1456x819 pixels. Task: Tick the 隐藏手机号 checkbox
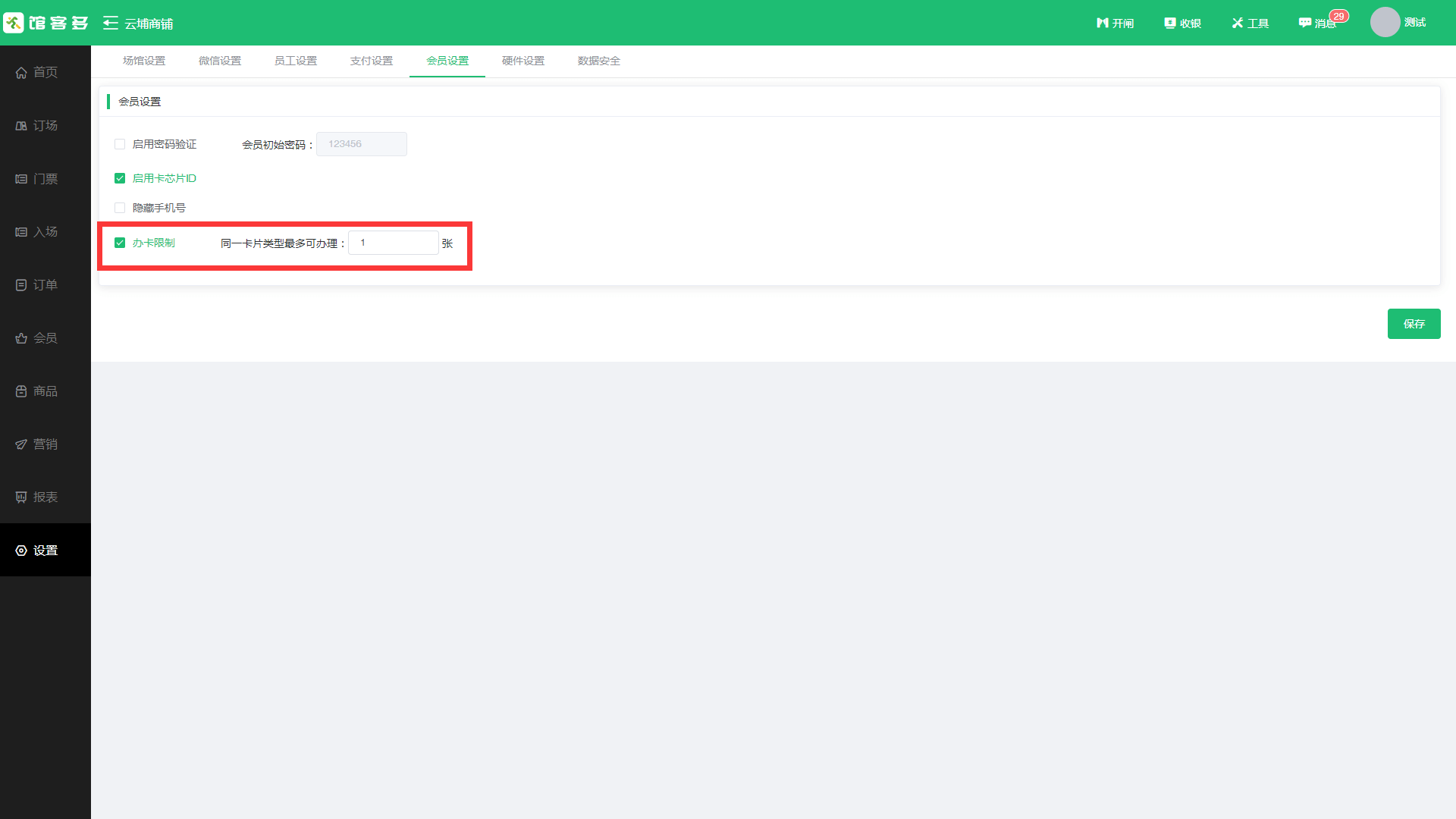[x=120, y=208]
